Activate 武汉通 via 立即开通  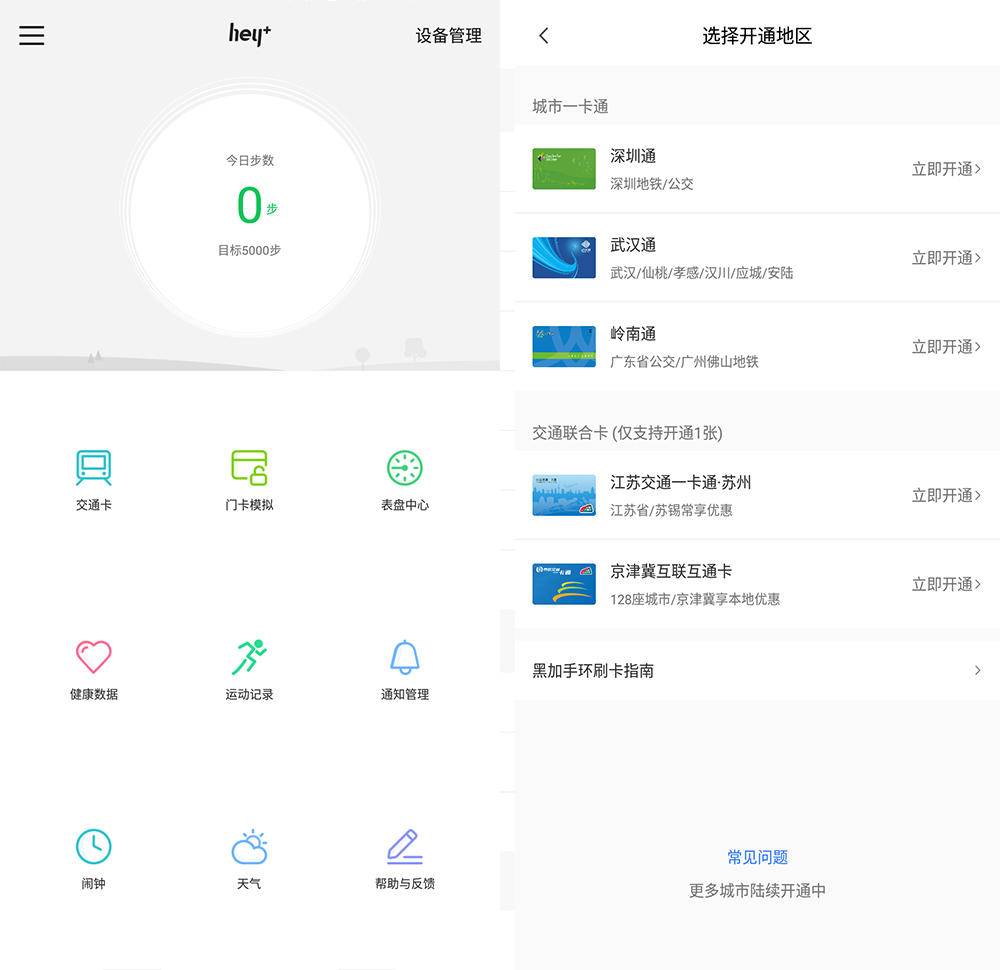pyautogui.click(x=941, y=258)
